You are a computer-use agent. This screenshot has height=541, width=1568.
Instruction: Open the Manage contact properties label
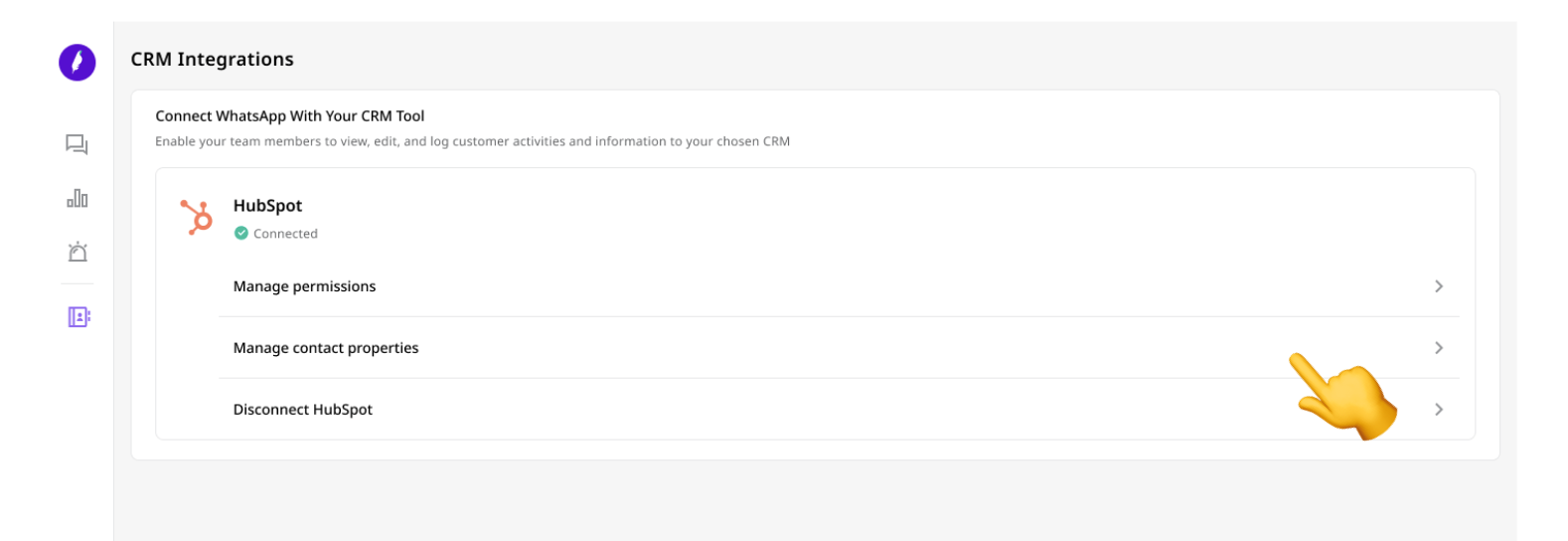coord(326,348)
